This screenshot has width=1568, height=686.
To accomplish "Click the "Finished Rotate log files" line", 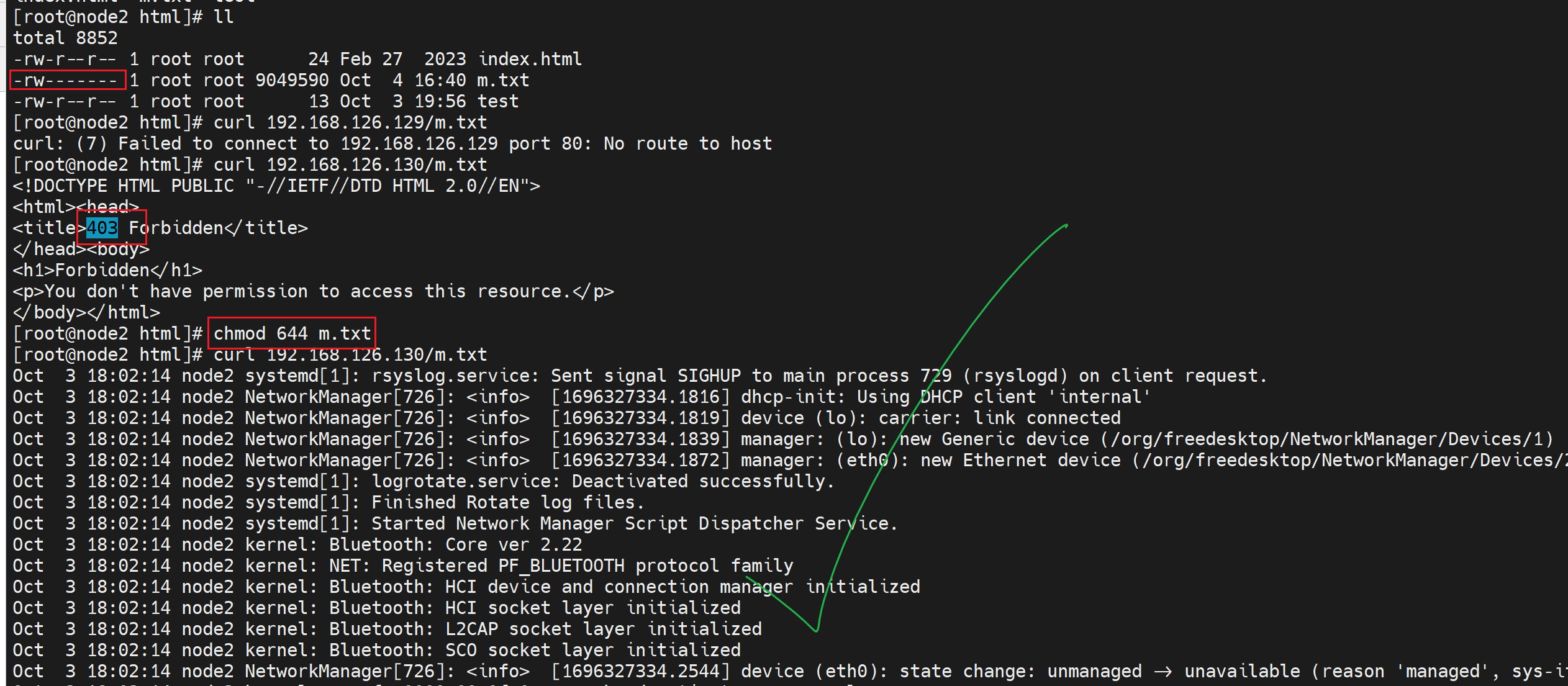I will click(x=508, y=503).
